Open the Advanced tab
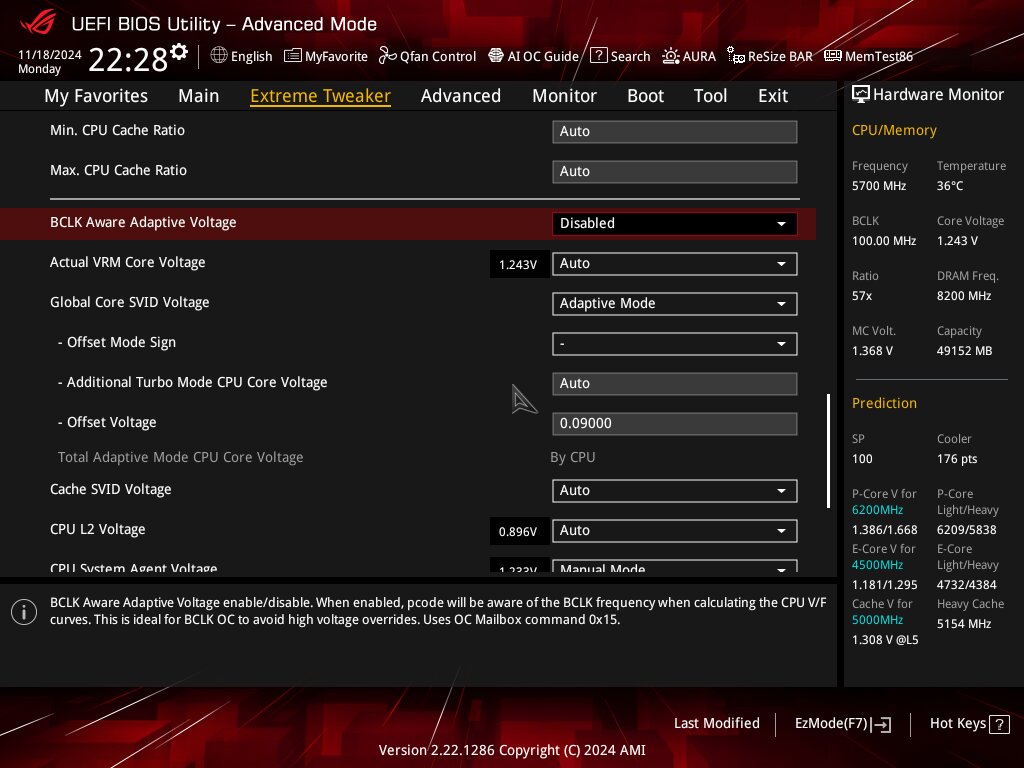 [x=461, y=96]
